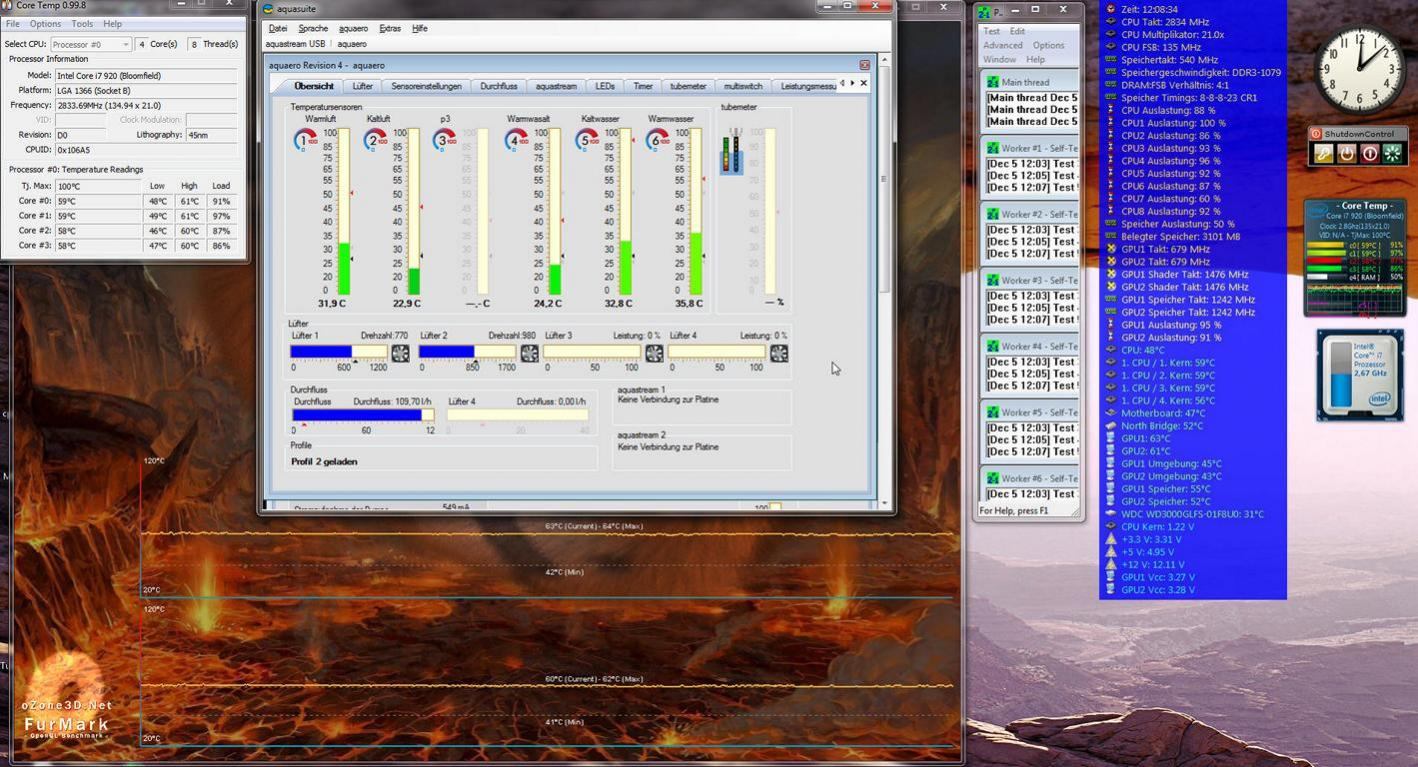Image resolution: width=1418 pixels, height=767 pixels.
Task: Switch to the LEDs tab
Action: coord(605,86)
